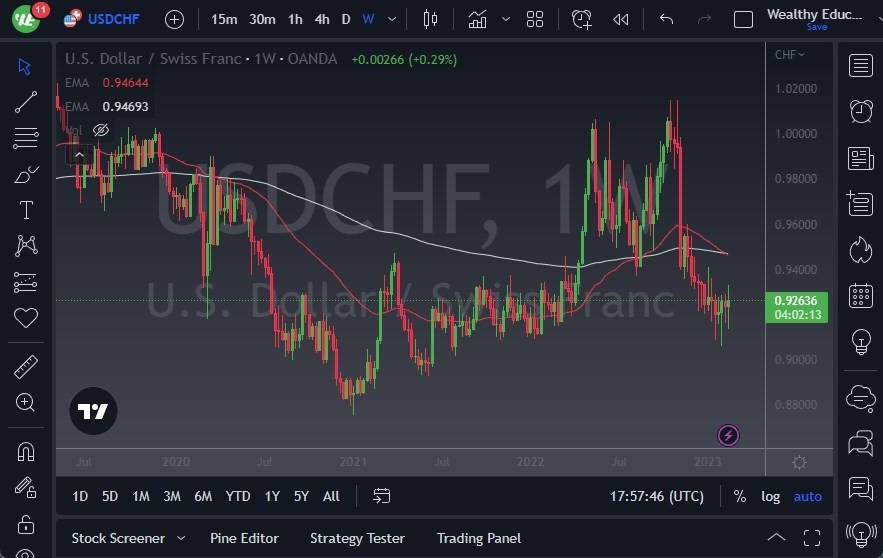Open the news panel
The image size is (883, 558).
(x=860, y=158)
